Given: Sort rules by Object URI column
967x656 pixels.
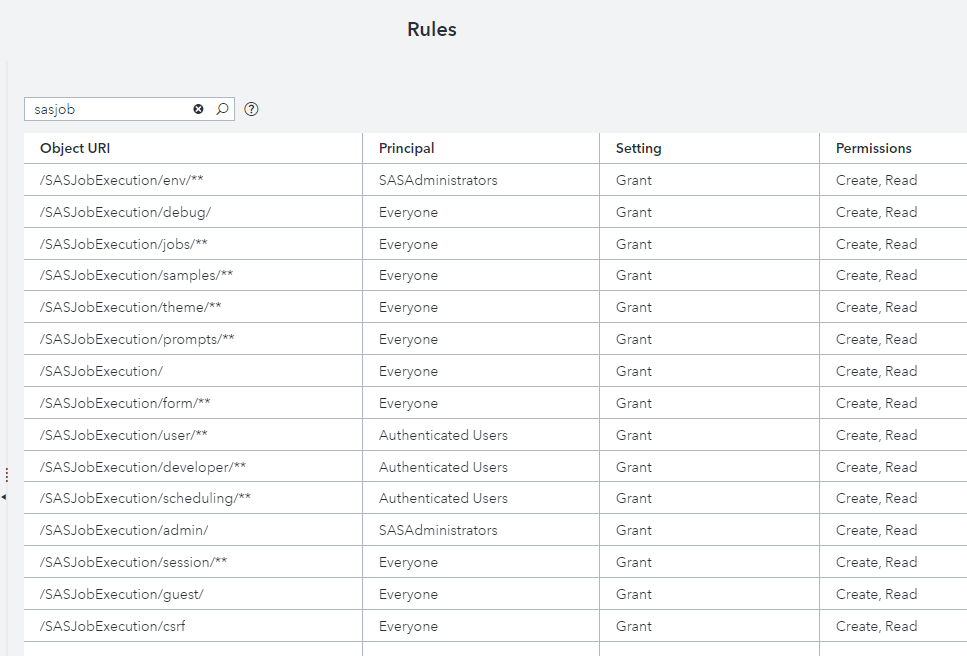Looking at the screenshot, I should tap(73, 148).
